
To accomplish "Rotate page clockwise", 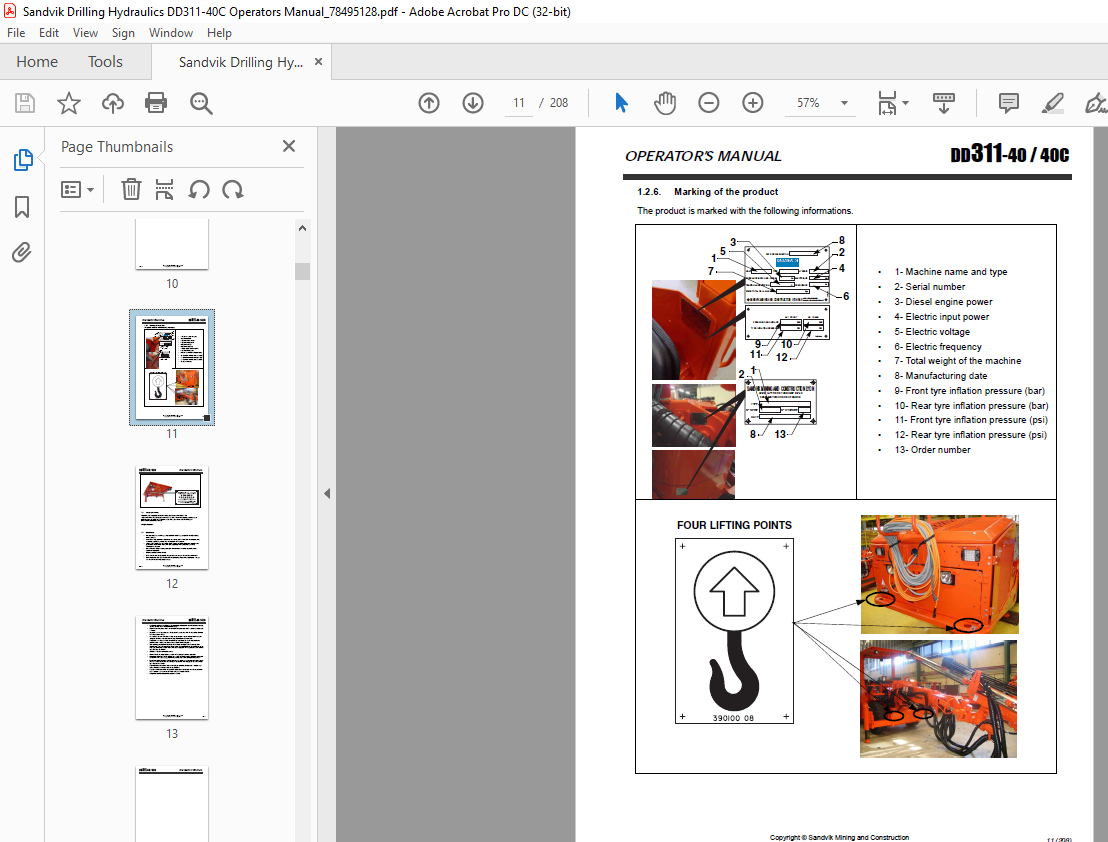I will (232, 189).
